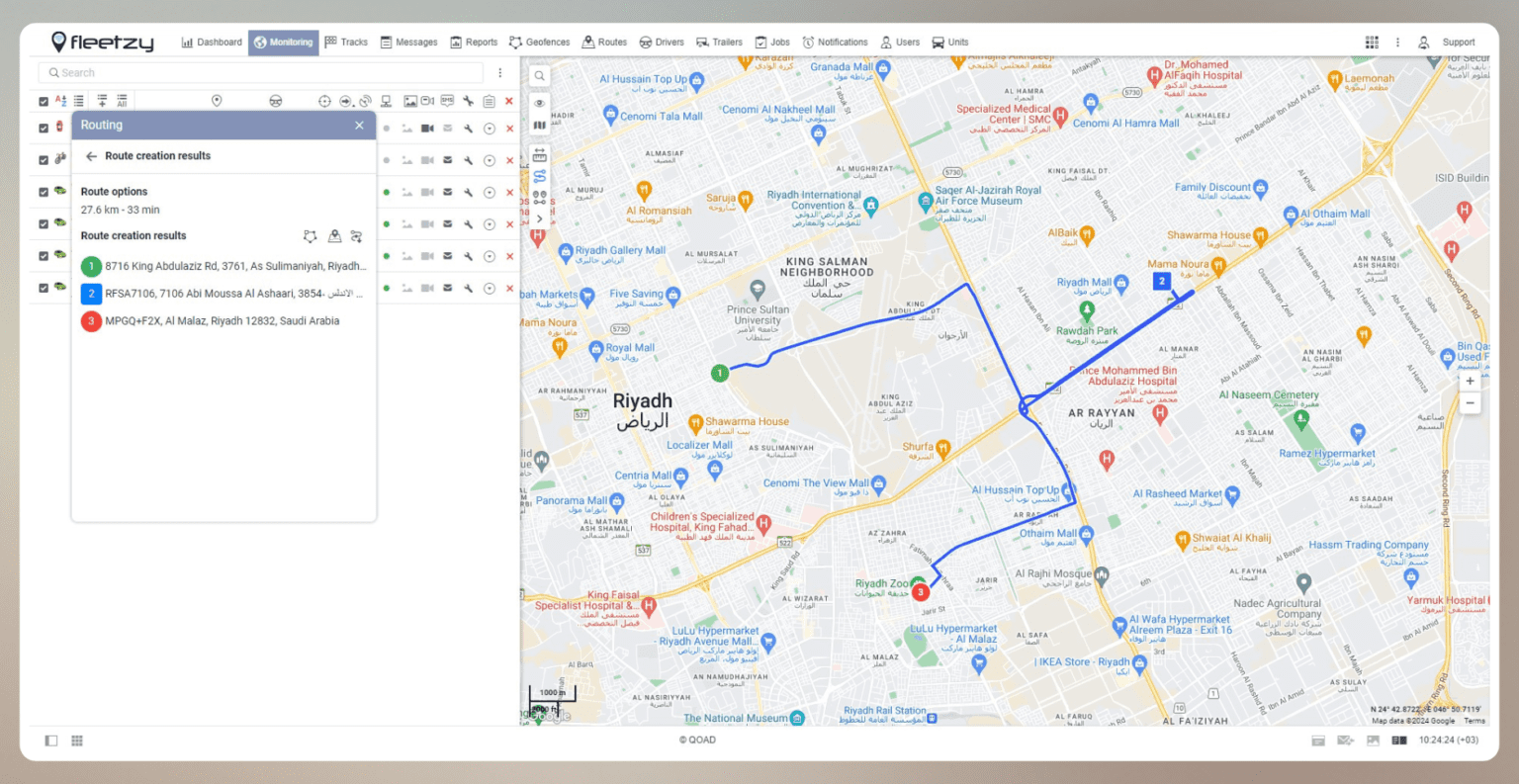This screenshot has height=784, width=1519.
Task: Open the Support link in the top bar
Action: tap(1457, 42)
